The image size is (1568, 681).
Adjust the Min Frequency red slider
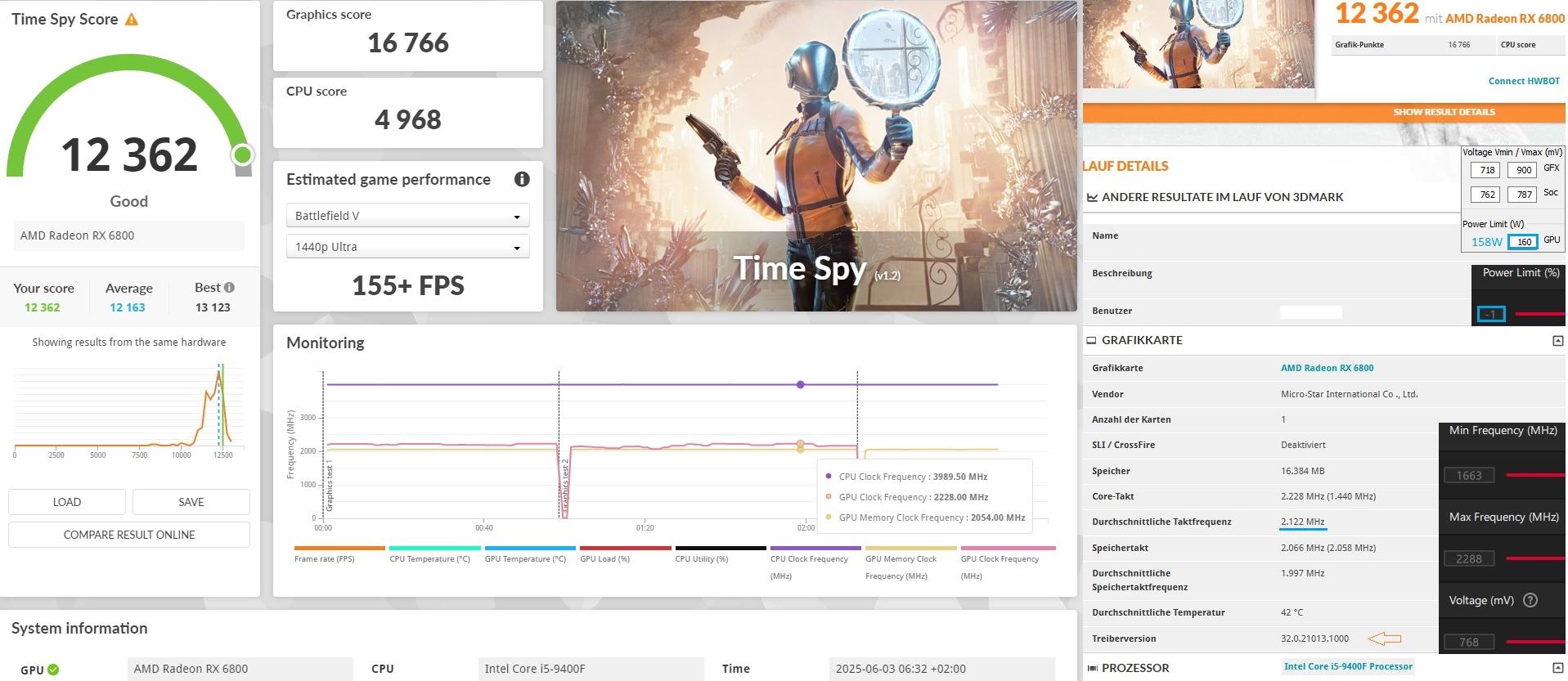point(1535,475)
